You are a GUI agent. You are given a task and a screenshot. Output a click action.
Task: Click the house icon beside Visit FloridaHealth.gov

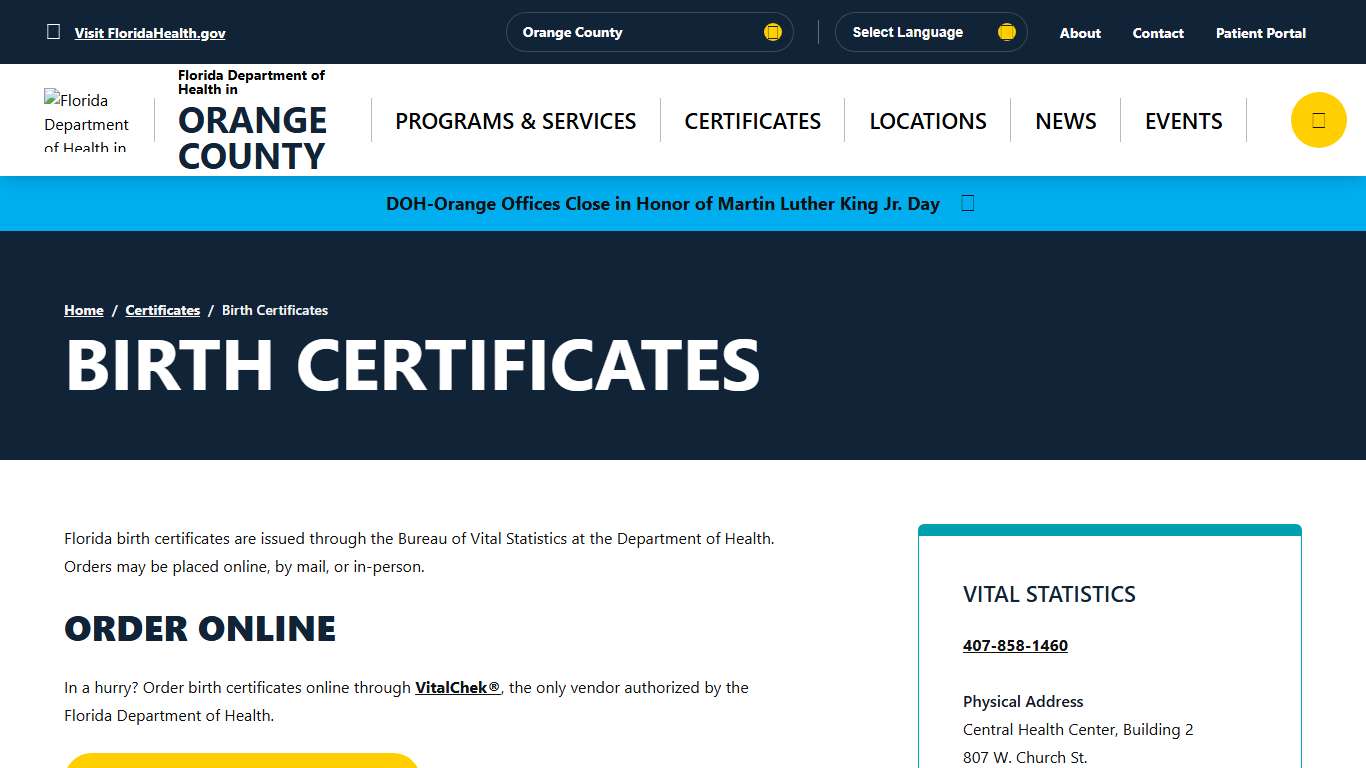53,31
